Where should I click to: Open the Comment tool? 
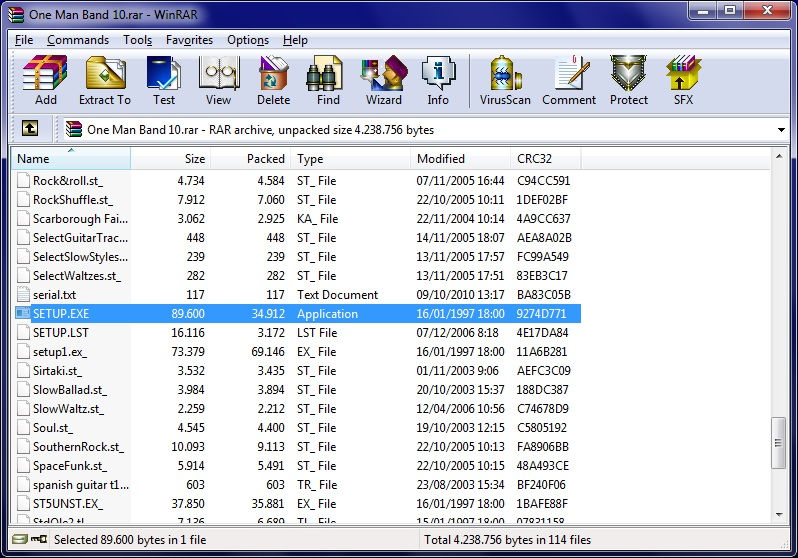click(x=569, y=80)
